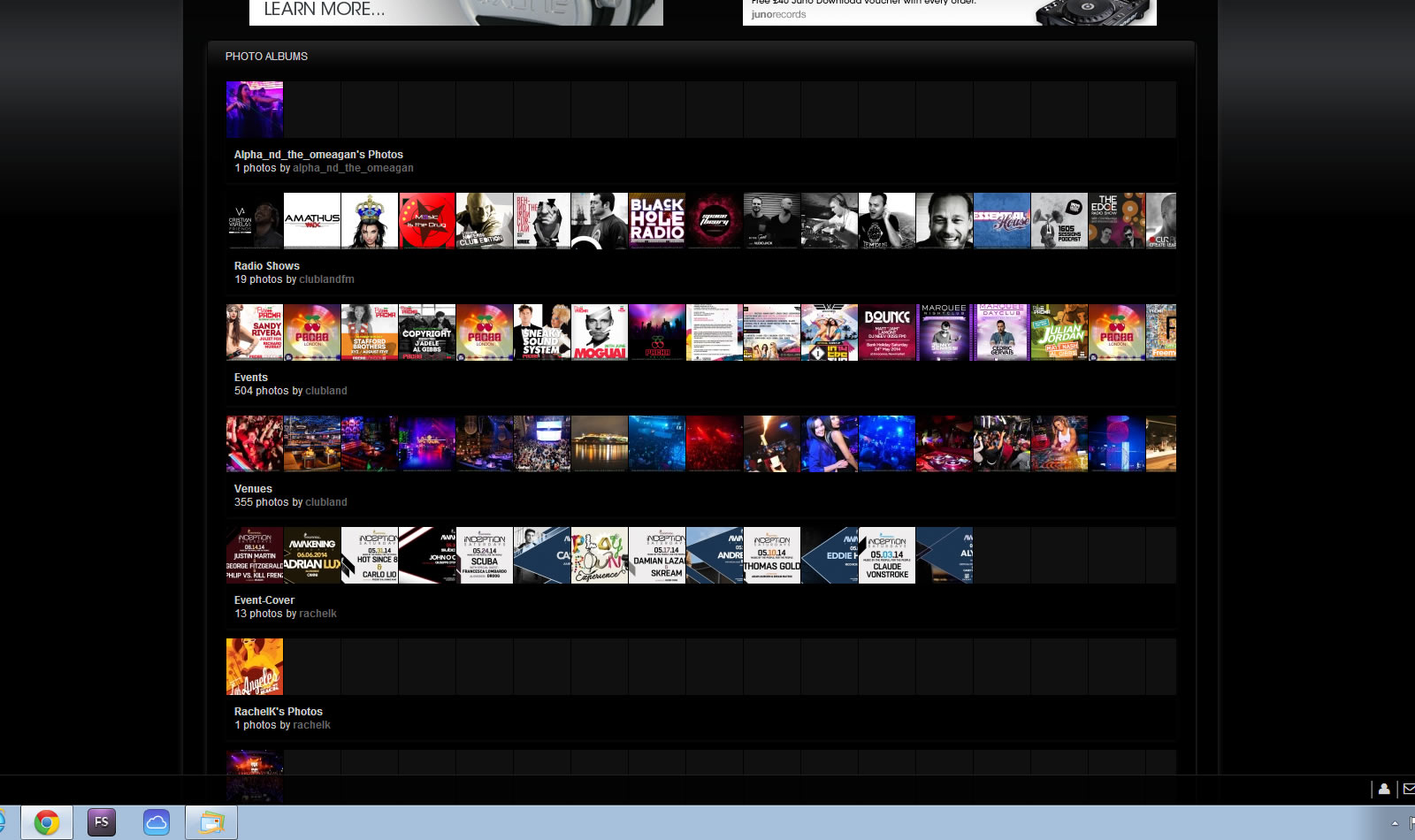
Task: Visit rachelk profile beside 13 photos
Action: tap(317, 614)
